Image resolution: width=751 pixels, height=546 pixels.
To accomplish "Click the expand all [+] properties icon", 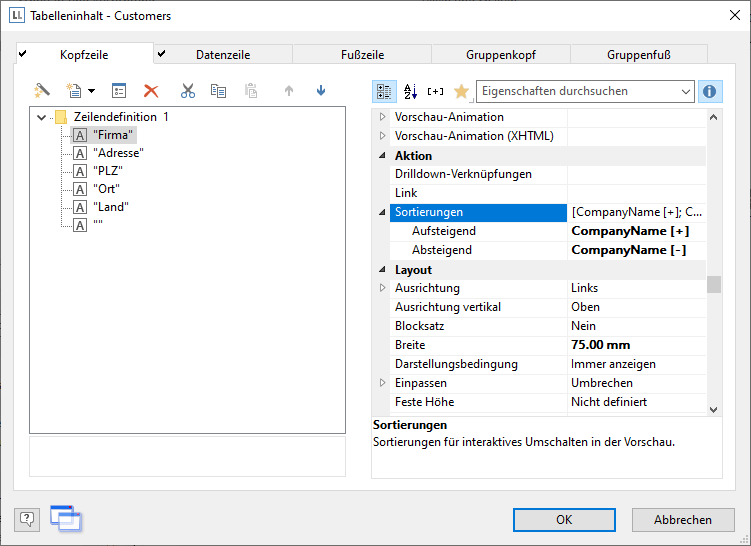I will [x=435, y=91].
